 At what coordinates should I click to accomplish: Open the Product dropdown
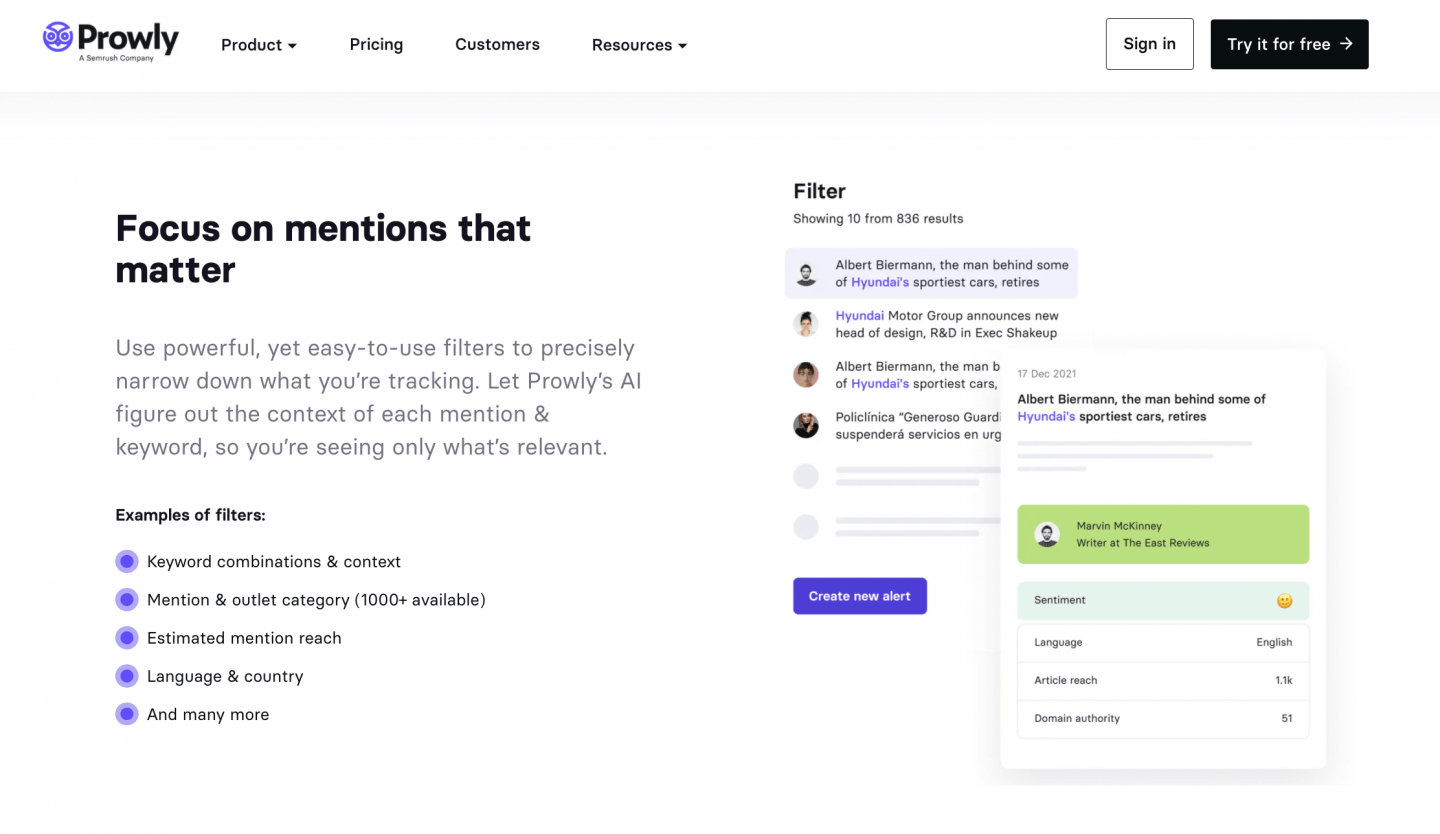pyautogui.click(x=258, y=45)
